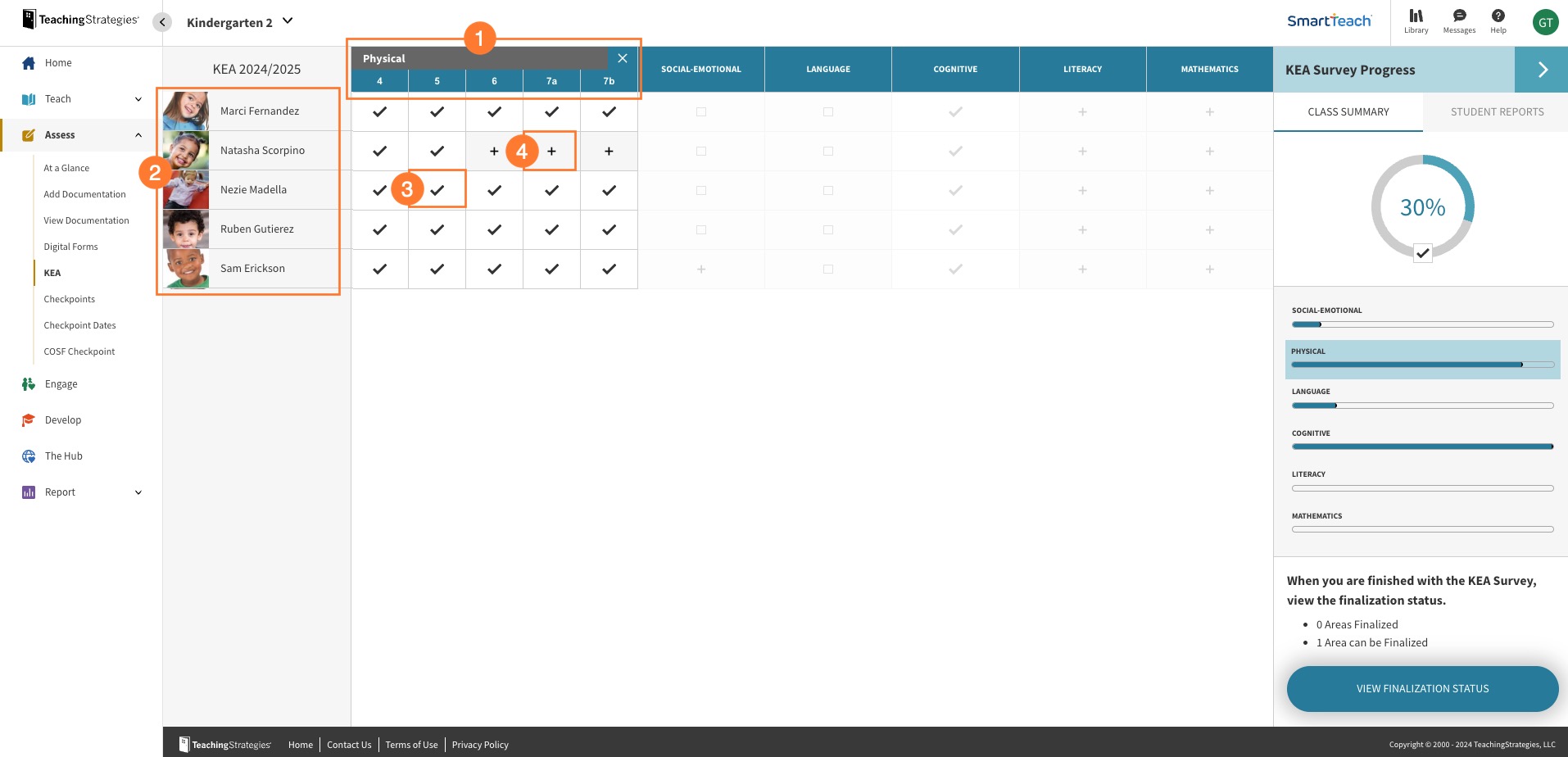Select the Assess icon in the sidebar
Screen dimensions: 1568x757
27,134
